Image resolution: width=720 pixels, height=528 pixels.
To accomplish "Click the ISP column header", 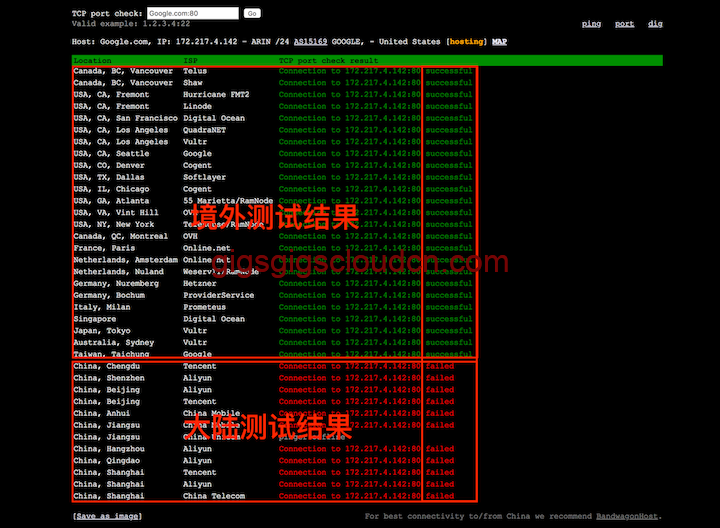I will click(191, 61).
